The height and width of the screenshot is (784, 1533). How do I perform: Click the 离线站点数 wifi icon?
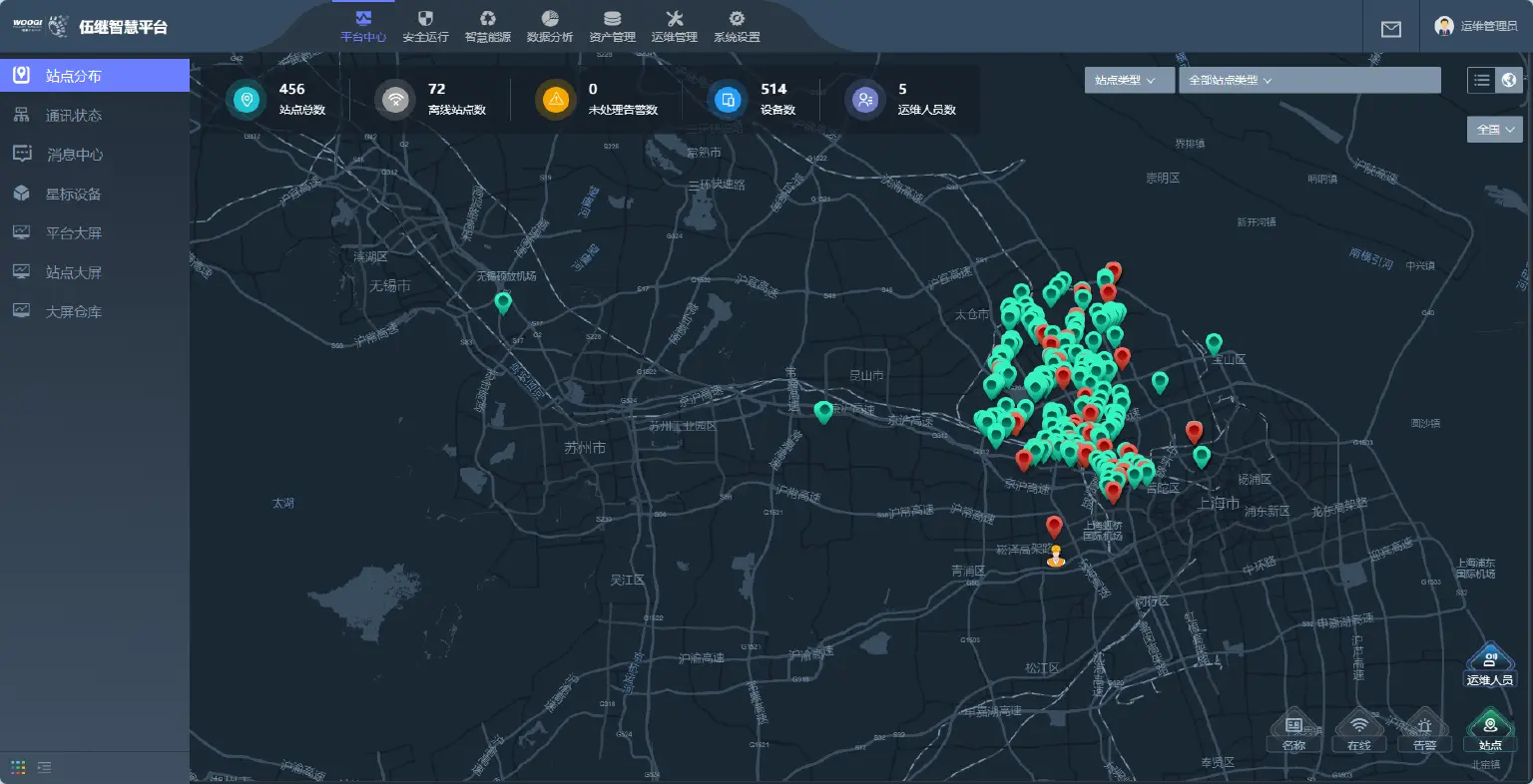396,99
